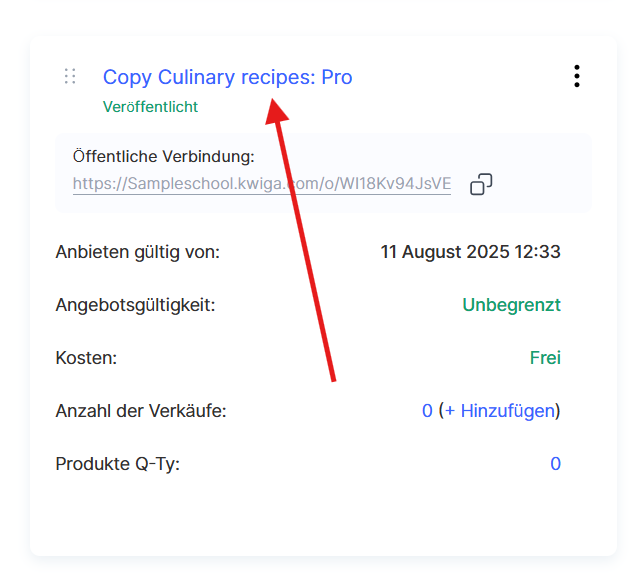Open the three-dot options menu
Viewport: 637px width, 580px height.
(576, 76)
